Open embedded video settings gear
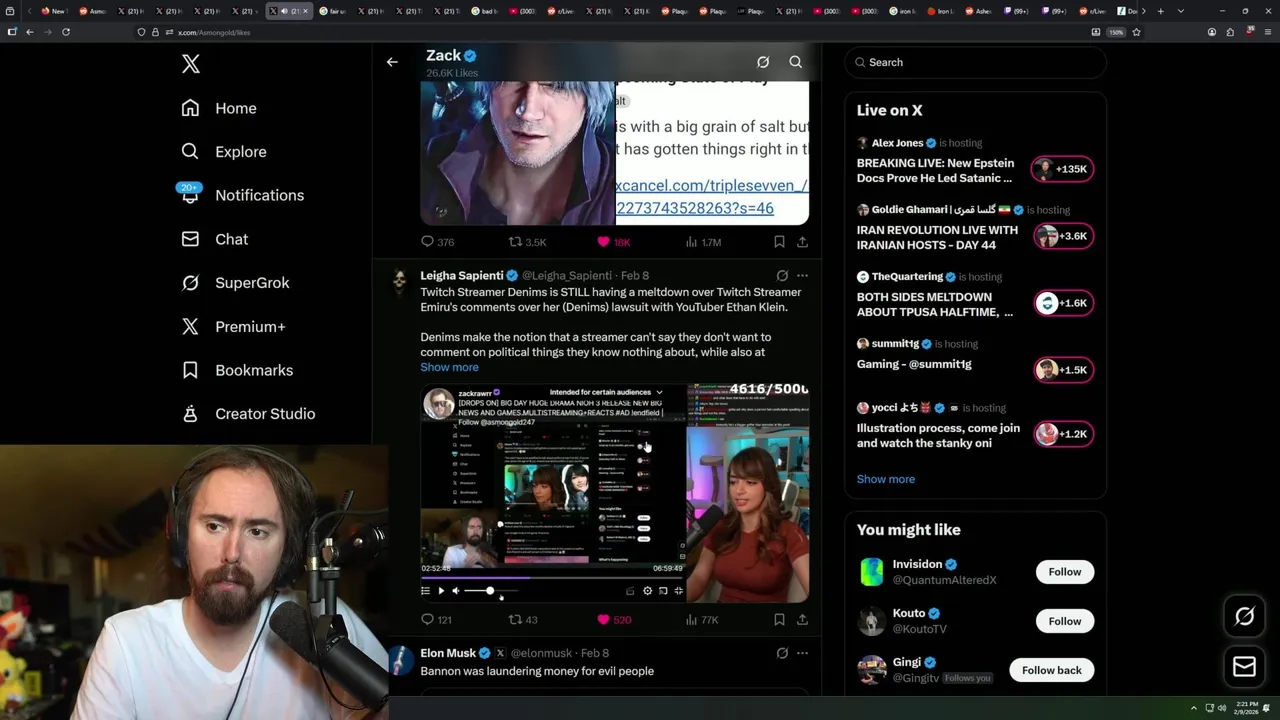 point(647,591)
